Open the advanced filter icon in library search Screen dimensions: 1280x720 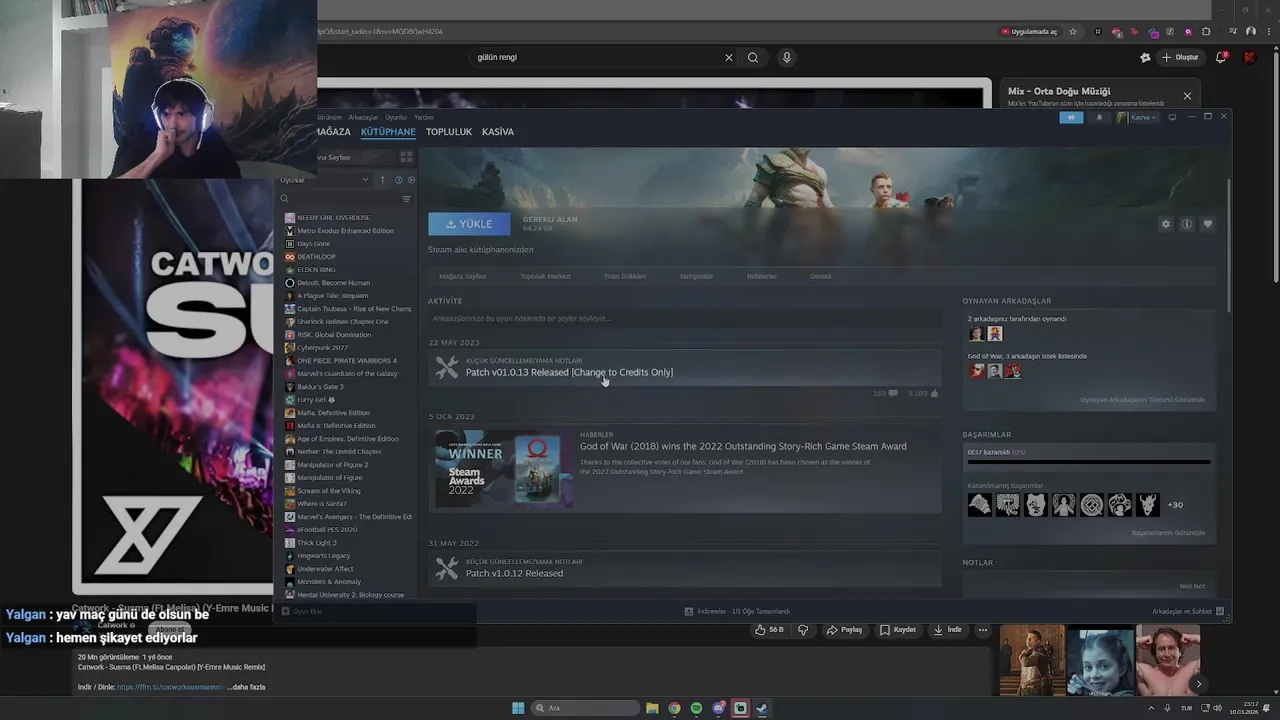pos(406,199)
